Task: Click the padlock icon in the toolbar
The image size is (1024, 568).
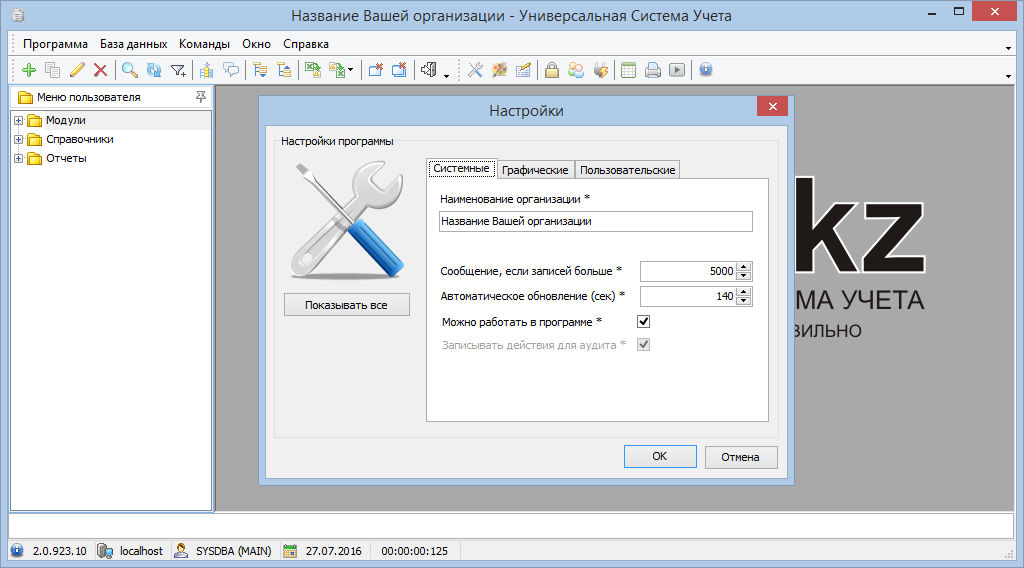Action: [x=551, y=70]
